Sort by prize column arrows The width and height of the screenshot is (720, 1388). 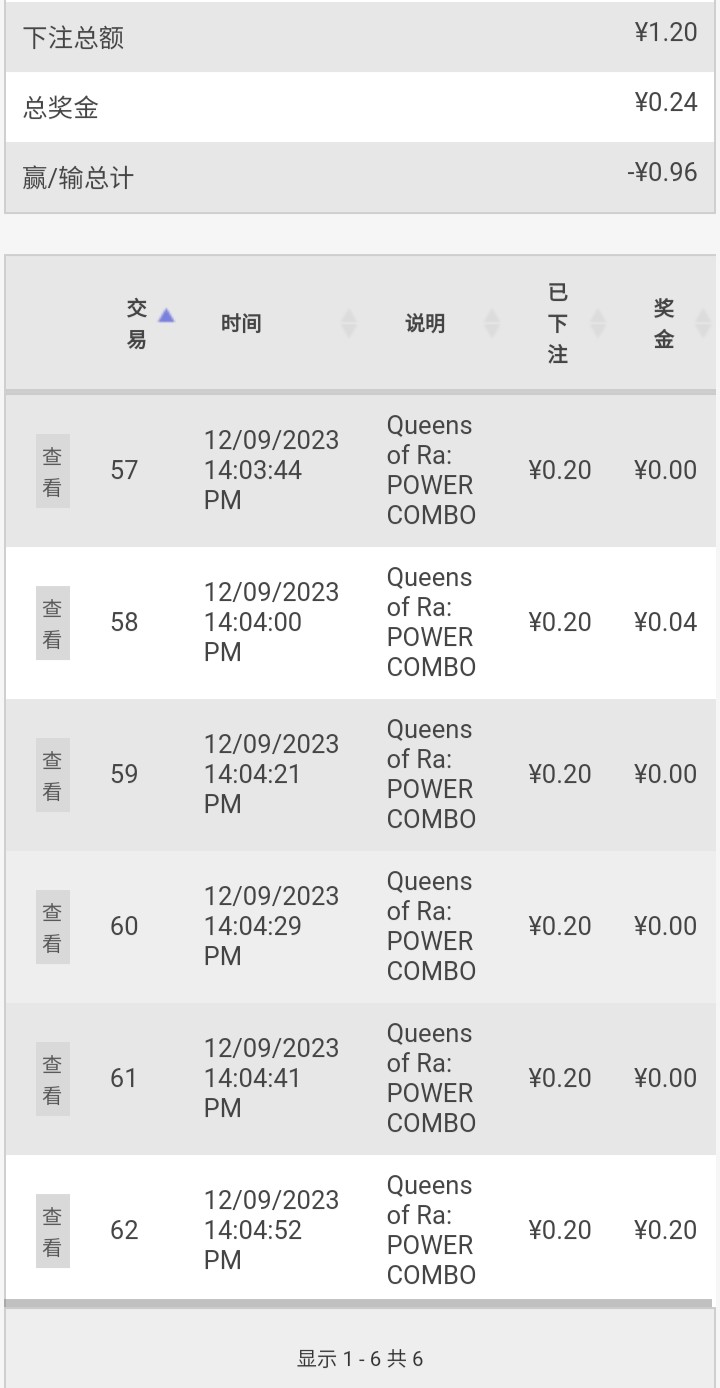702,323
